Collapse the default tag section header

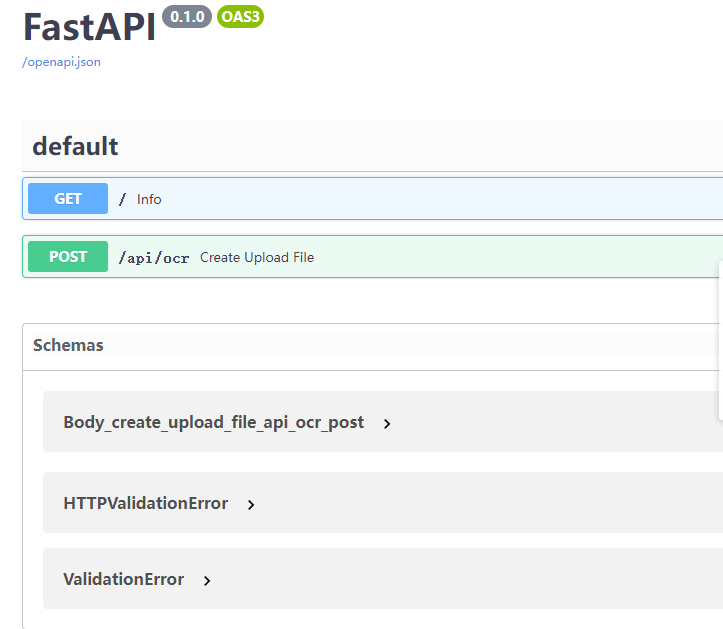click(373, 146)
